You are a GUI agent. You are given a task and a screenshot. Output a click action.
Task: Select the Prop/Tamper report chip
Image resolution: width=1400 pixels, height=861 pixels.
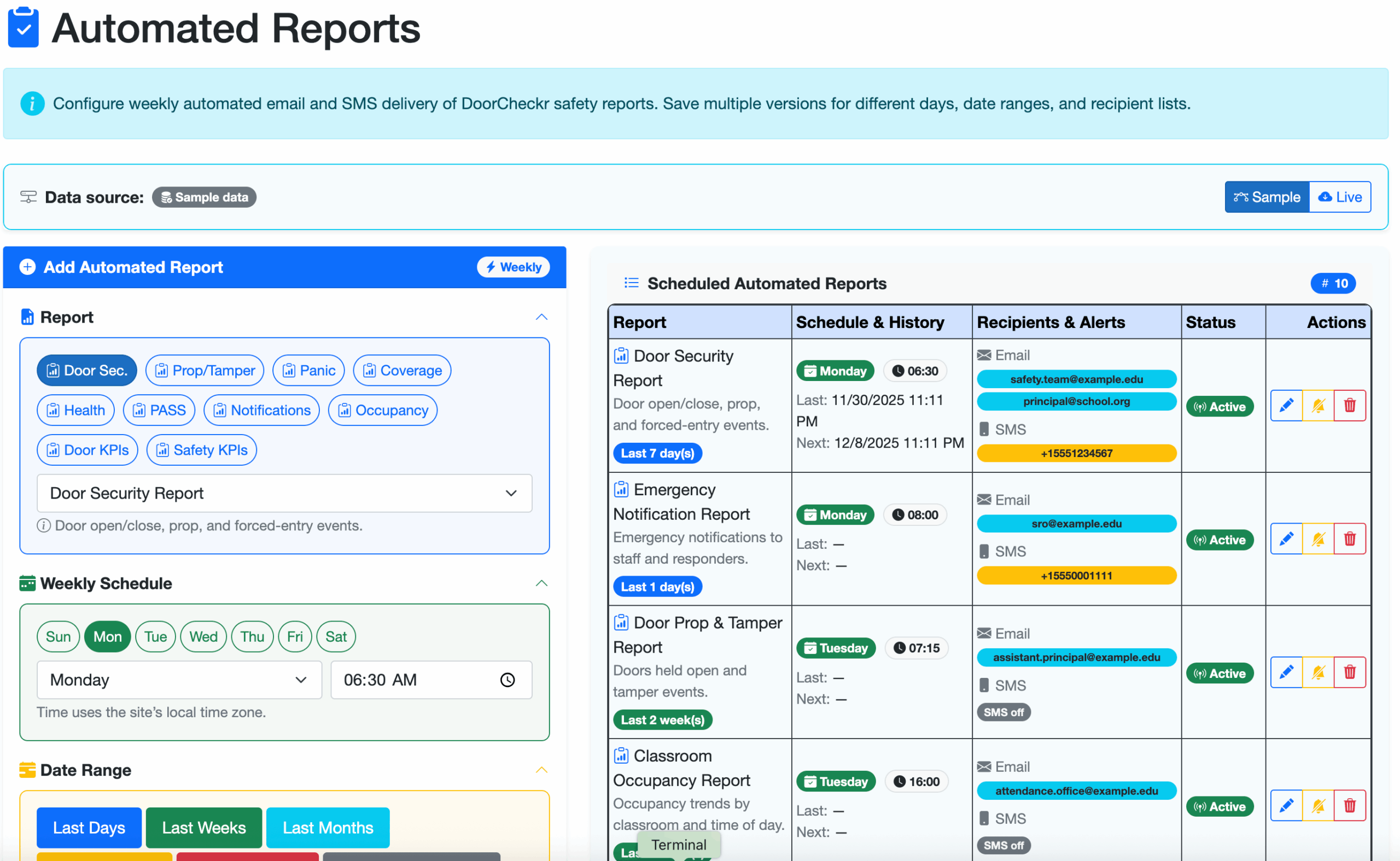pos(205,371)
